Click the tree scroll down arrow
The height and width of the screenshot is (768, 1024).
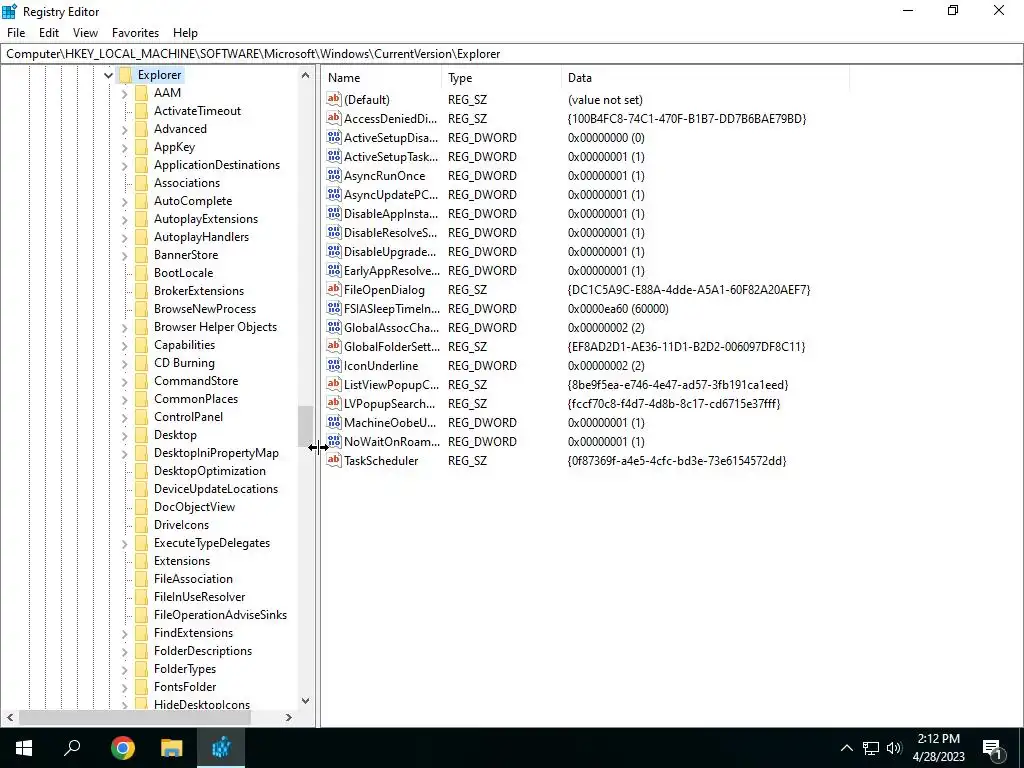pyautogui.click(x=305, y=701)
